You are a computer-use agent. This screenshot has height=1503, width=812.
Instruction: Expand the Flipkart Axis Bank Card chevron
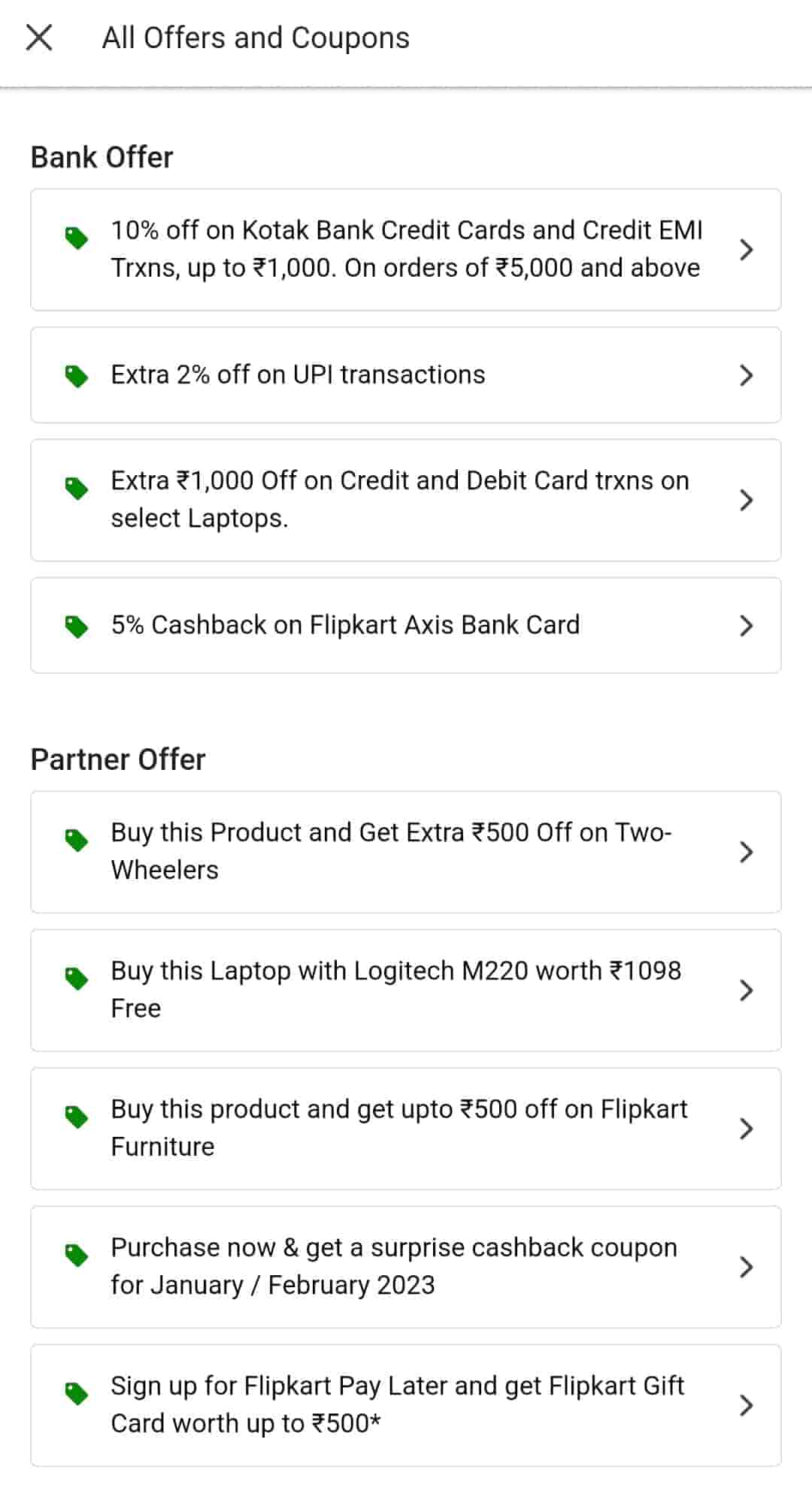746,626
